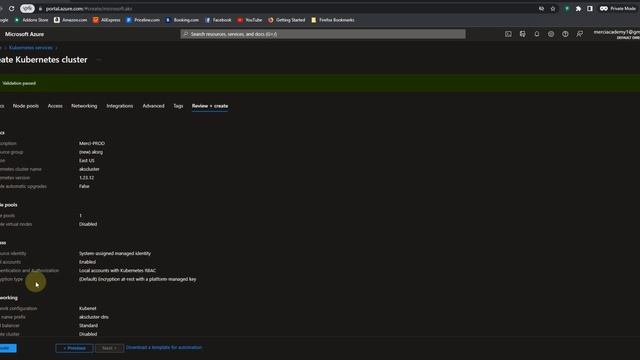The height and width of the screenshot is (360, 640).
Task: Open Azure feedback icon
Action: coord(580,34)
